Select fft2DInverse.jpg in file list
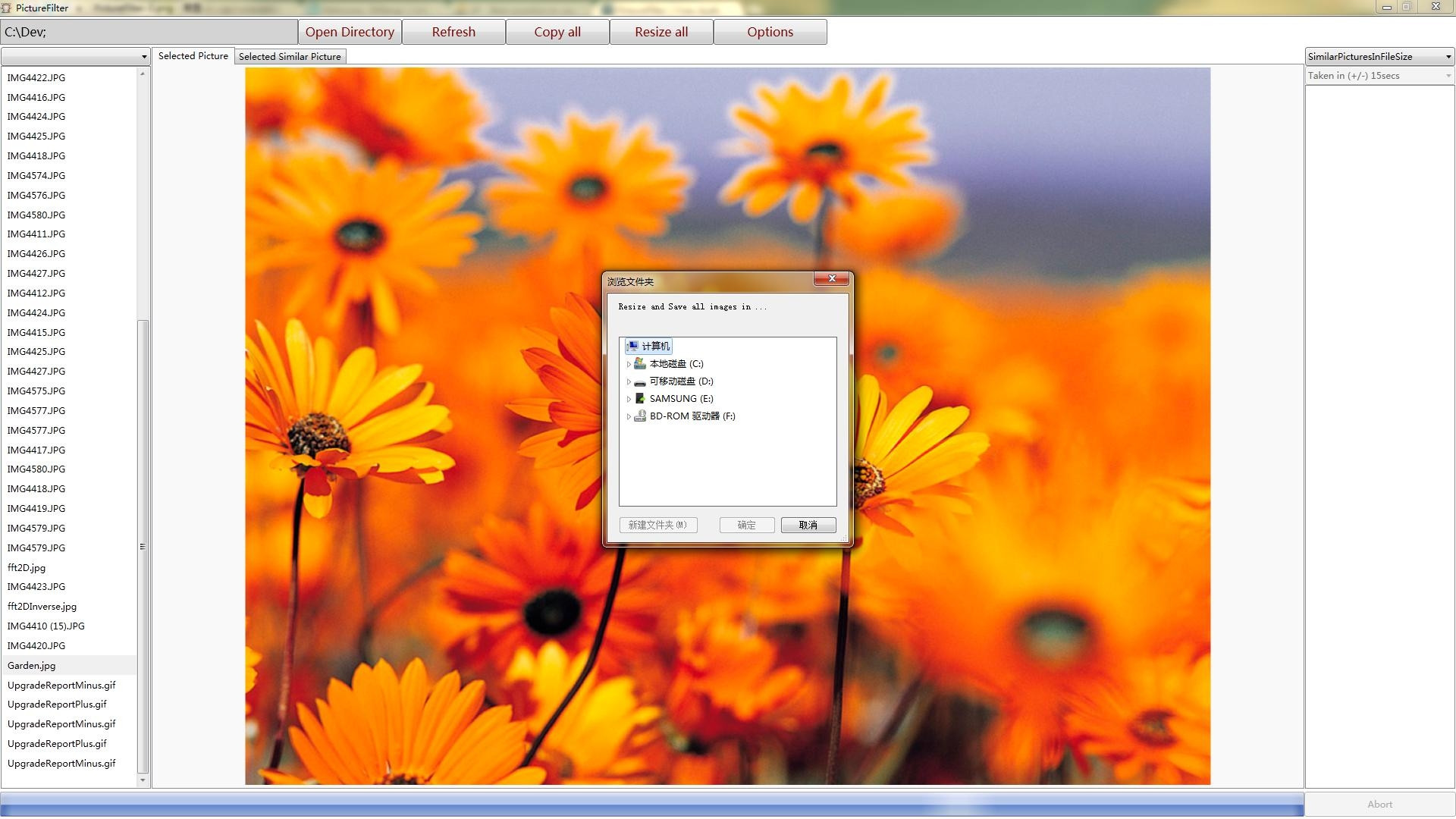 coord(42,607)
